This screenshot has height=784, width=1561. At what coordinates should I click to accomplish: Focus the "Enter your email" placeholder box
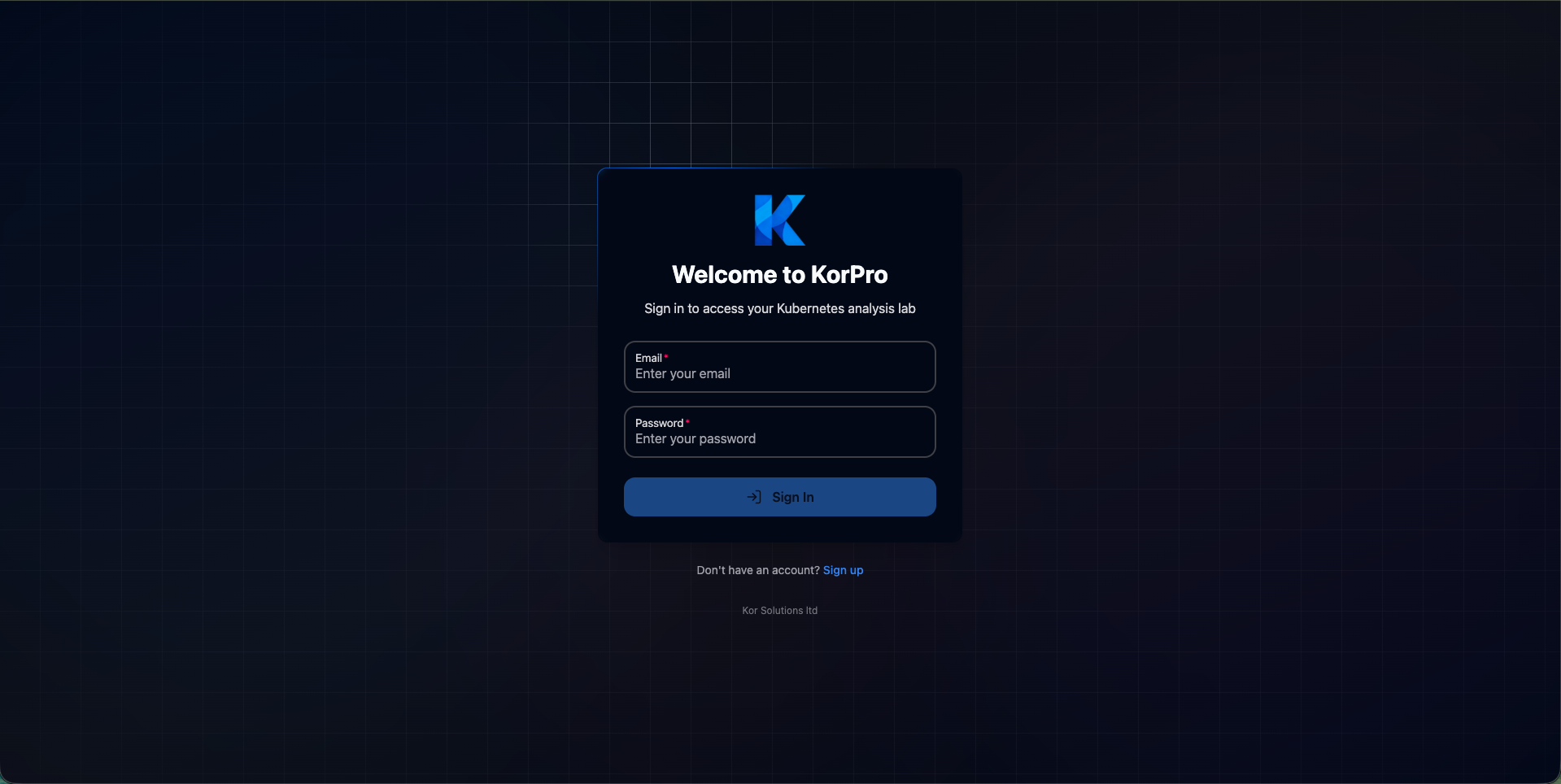(x=778, y=373)
